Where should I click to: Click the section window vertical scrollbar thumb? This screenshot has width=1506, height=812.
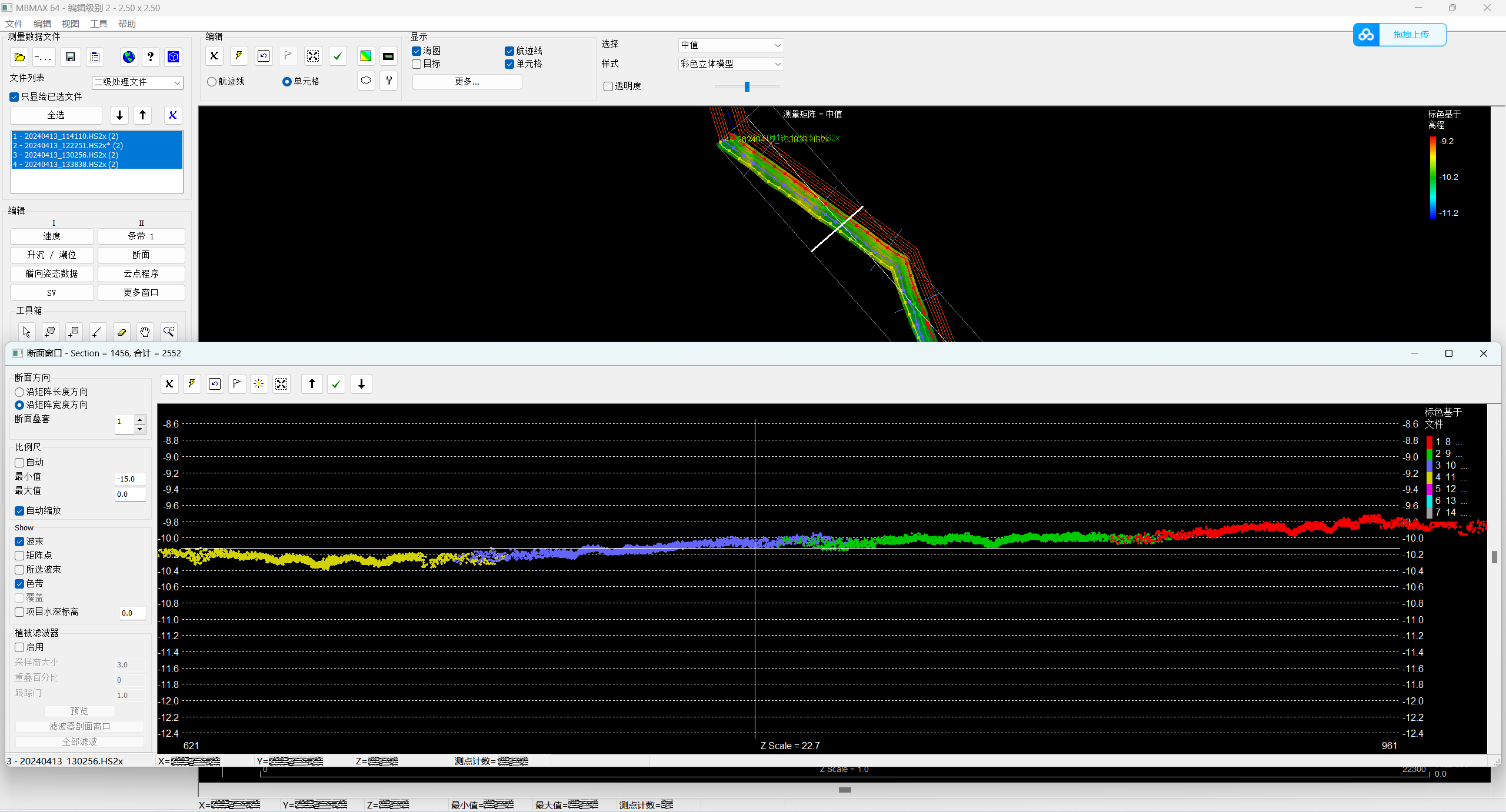coord(1494,557)
